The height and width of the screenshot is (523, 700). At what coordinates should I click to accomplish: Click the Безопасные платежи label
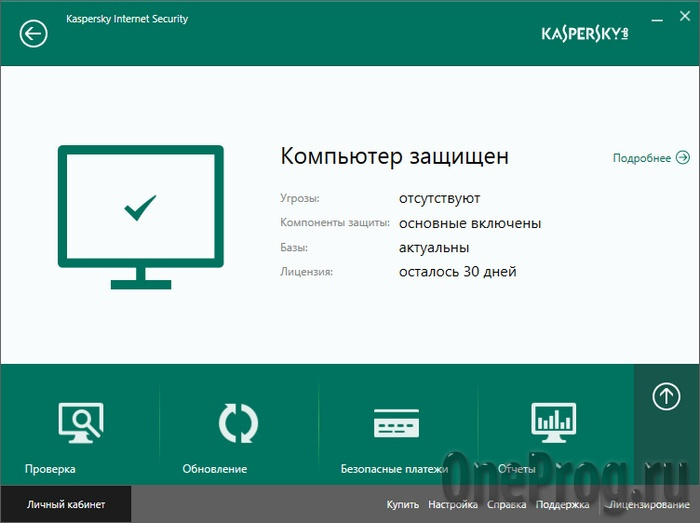pyautogui.click(x=394, y=469)
